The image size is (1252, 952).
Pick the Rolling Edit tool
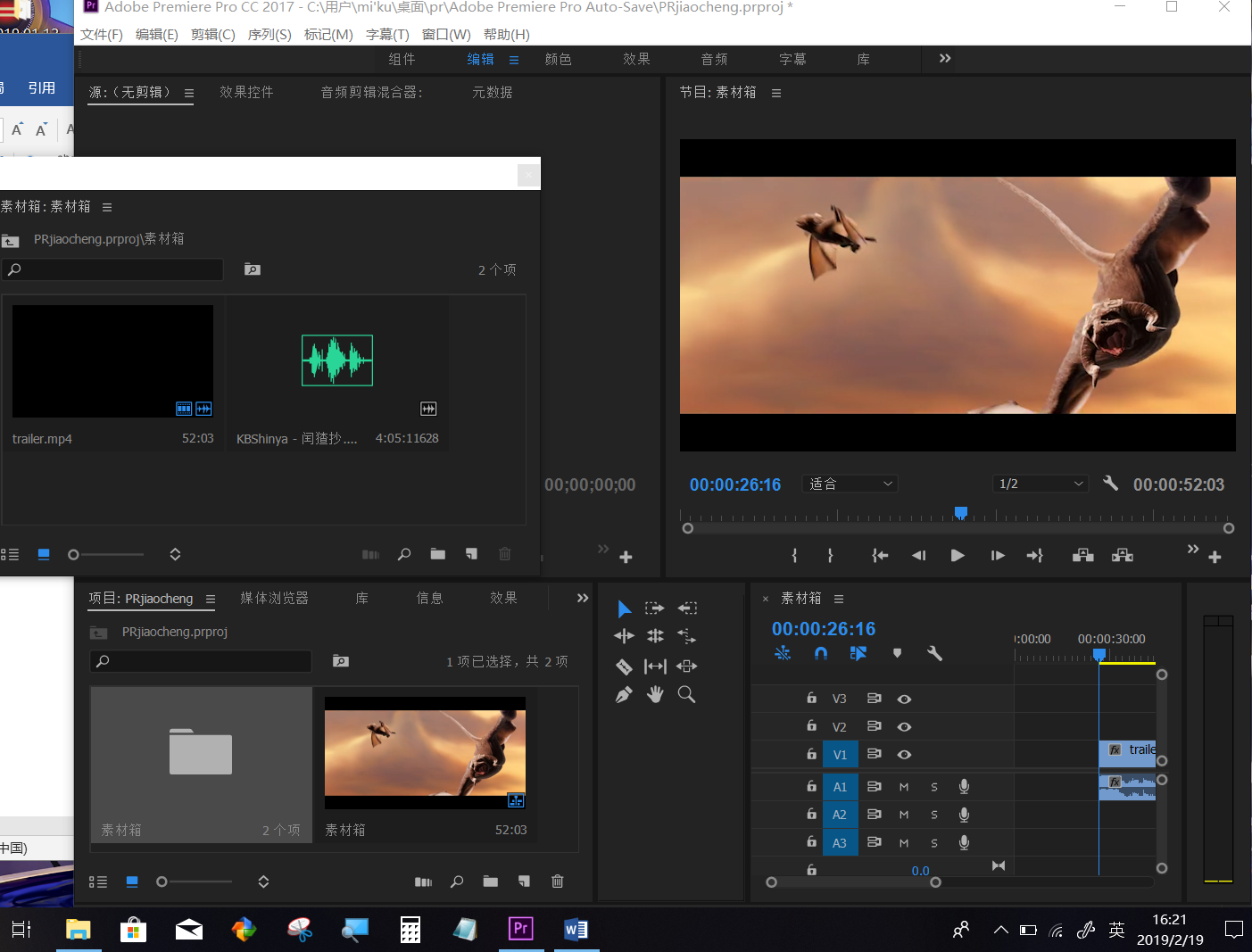pos(655,636)
